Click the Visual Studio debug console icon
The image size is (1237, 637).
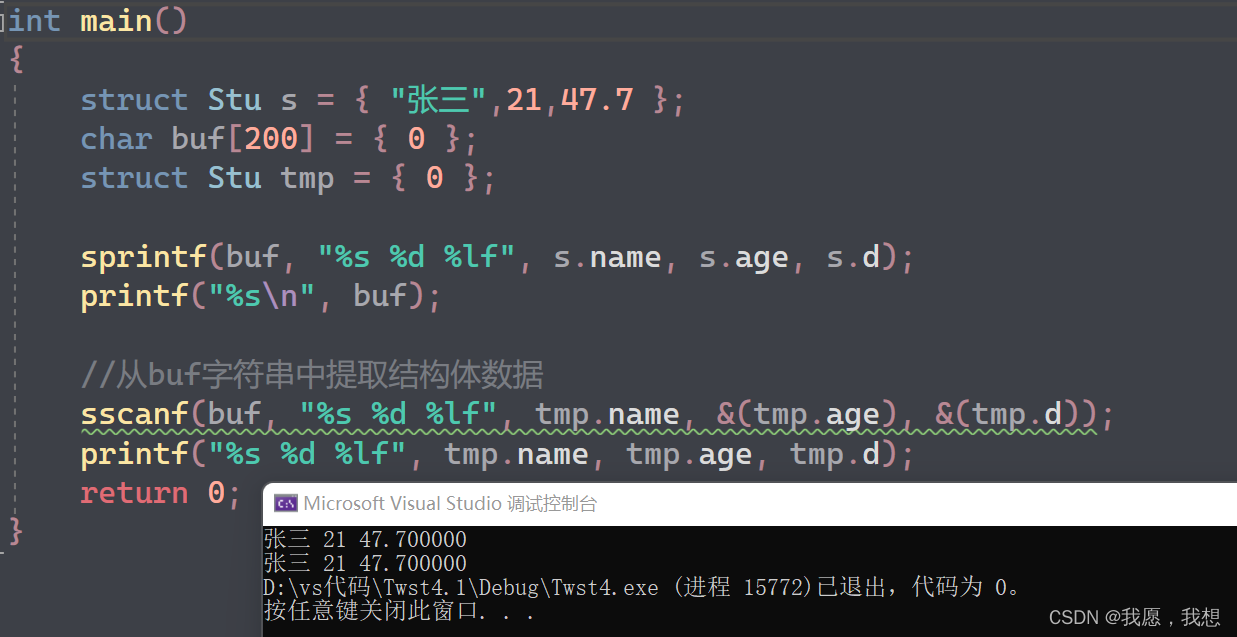point(286,504)
